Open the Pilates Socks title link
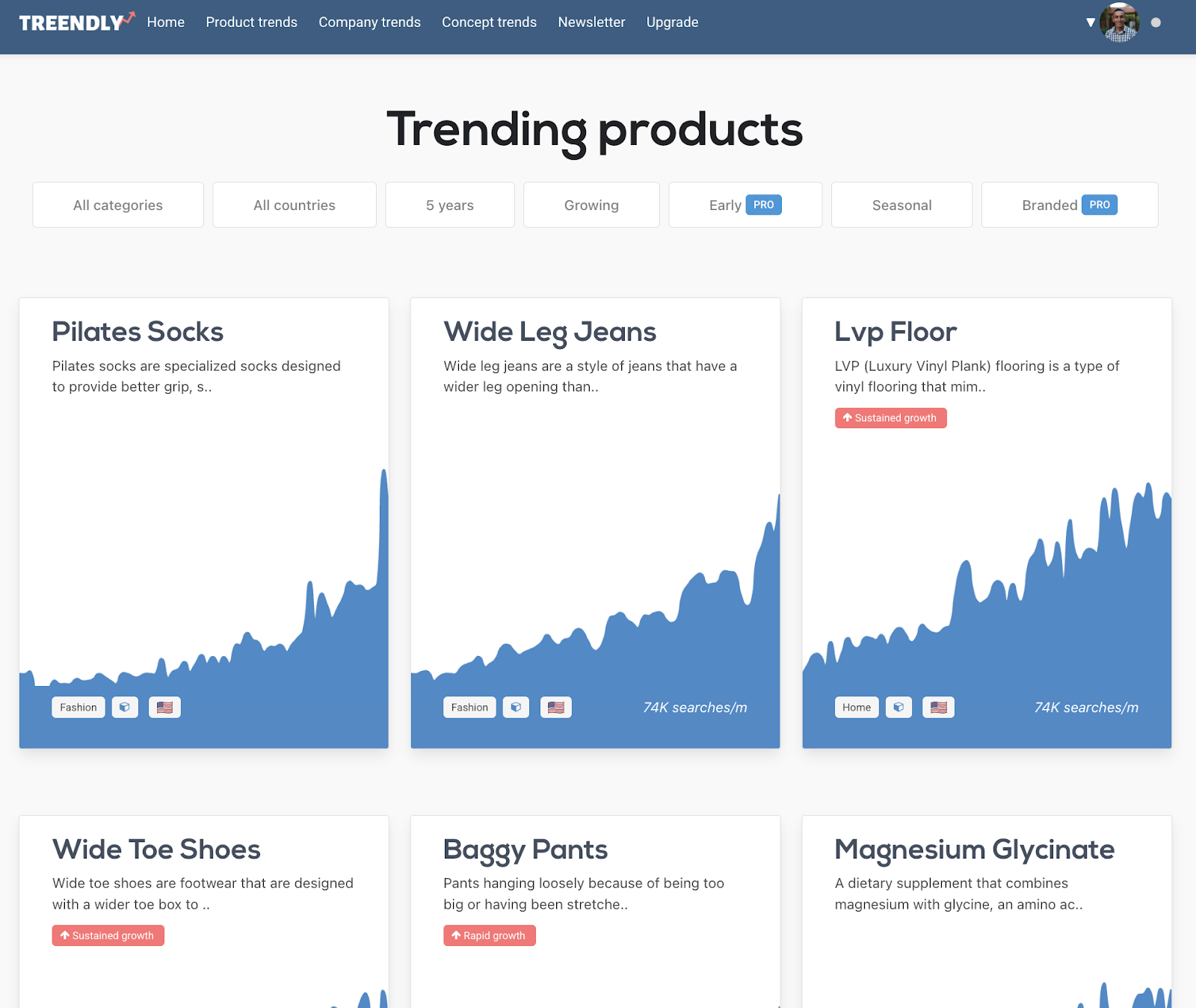Screen dimensions: 1196x1008 click(x=138, y=332)
